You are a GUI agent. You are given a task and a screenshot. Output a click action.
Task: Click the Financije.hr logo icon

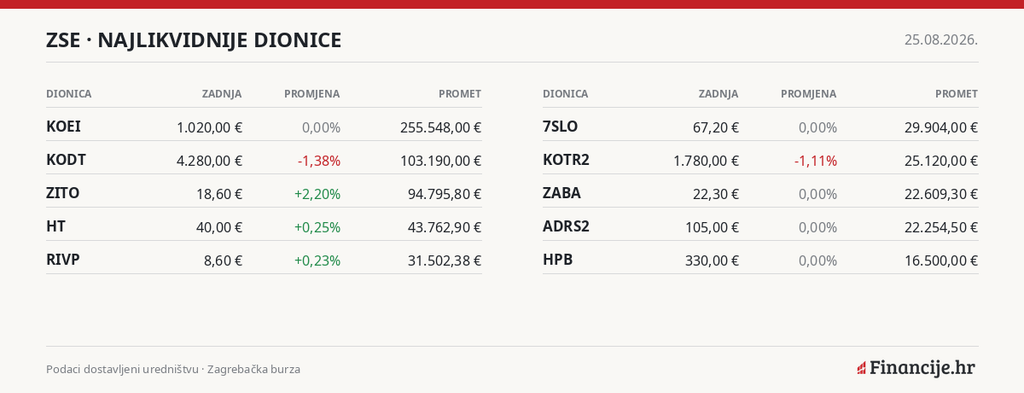pyautogui.click(x=861, y=368)
